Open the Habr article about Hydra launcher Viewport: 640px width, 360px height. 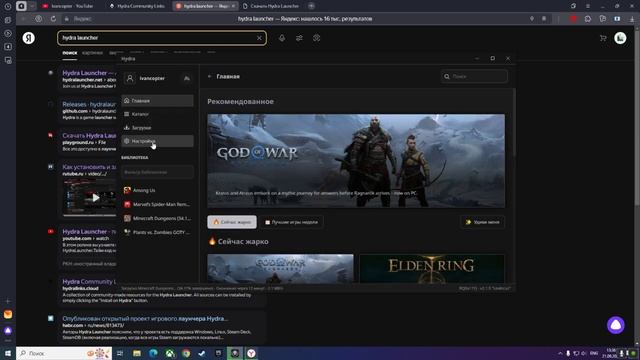(145, 318)
